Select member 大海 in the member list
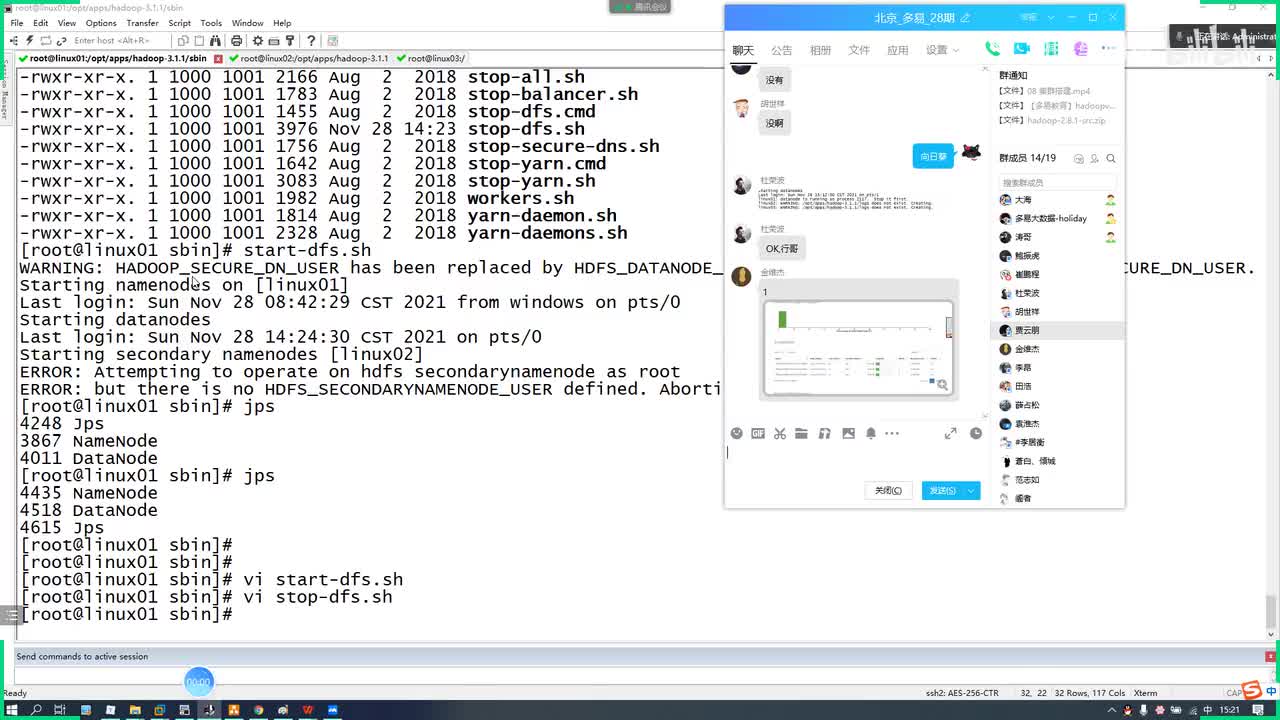 tap(1057, 200)
